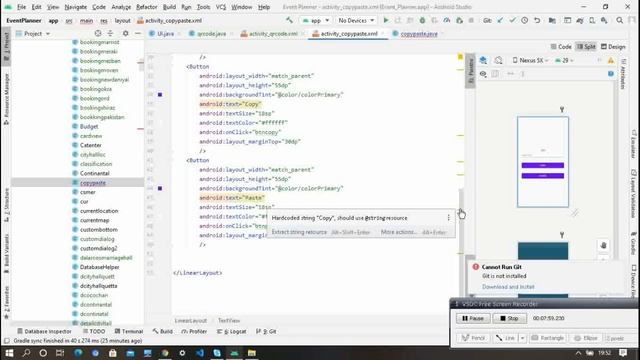The height and width of the screenshot is (360, 640).
Task: Switch editor to Design view
Action: coord(613,47)
